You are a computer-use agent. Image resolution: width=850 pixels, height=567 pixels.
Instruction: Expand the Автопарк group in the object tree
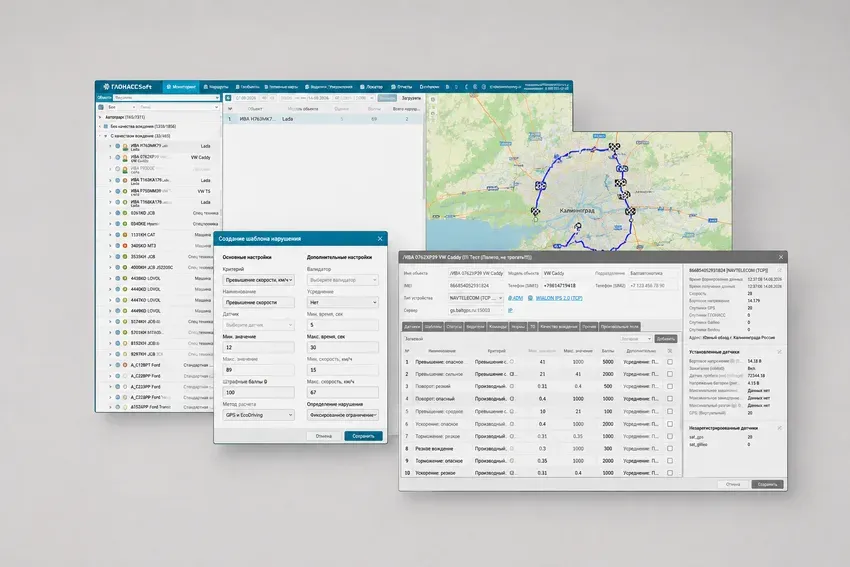click(x=100, y=117)
